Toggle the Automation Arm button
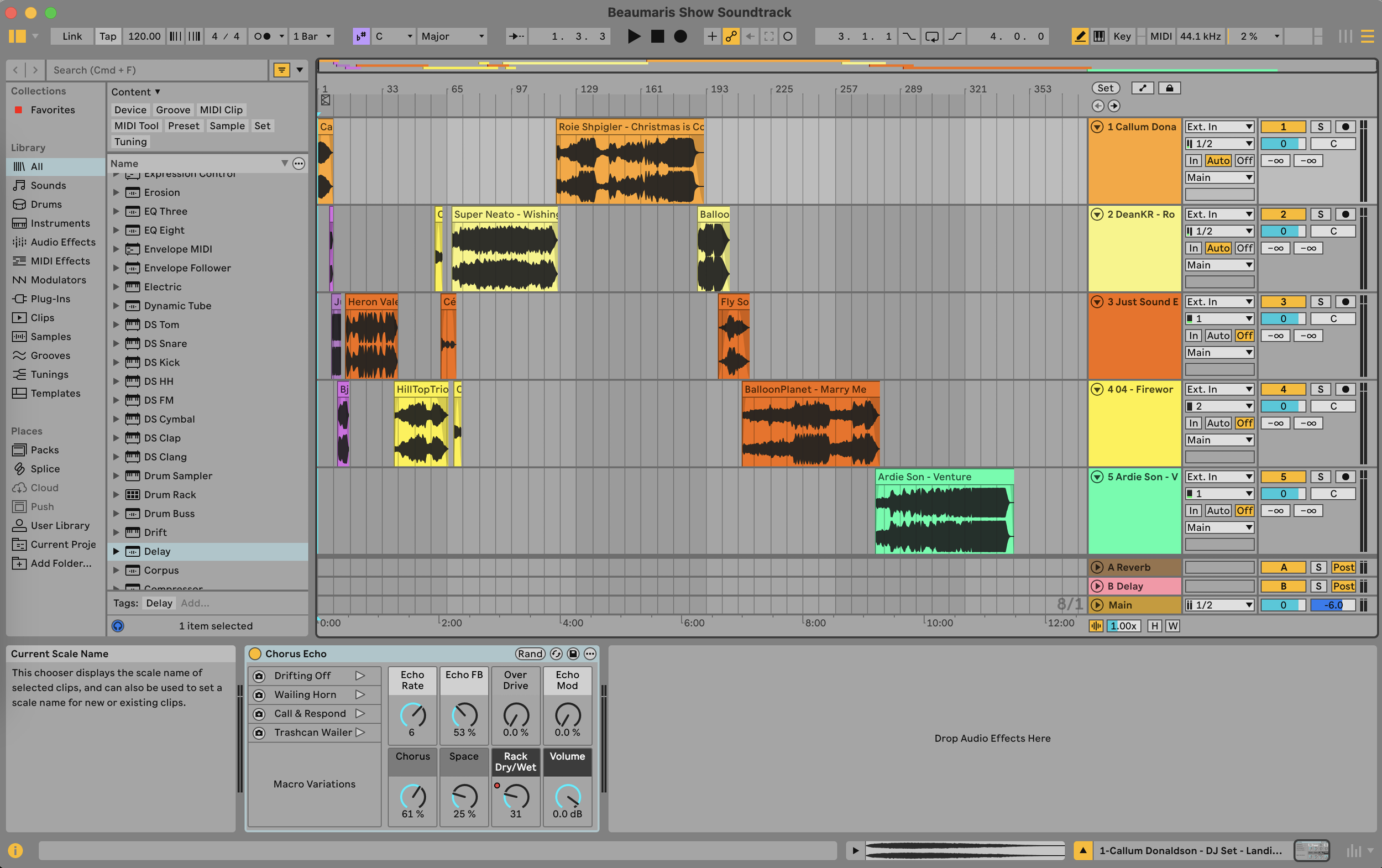Viewport: 1382px width, 868px height. point(731,36)
